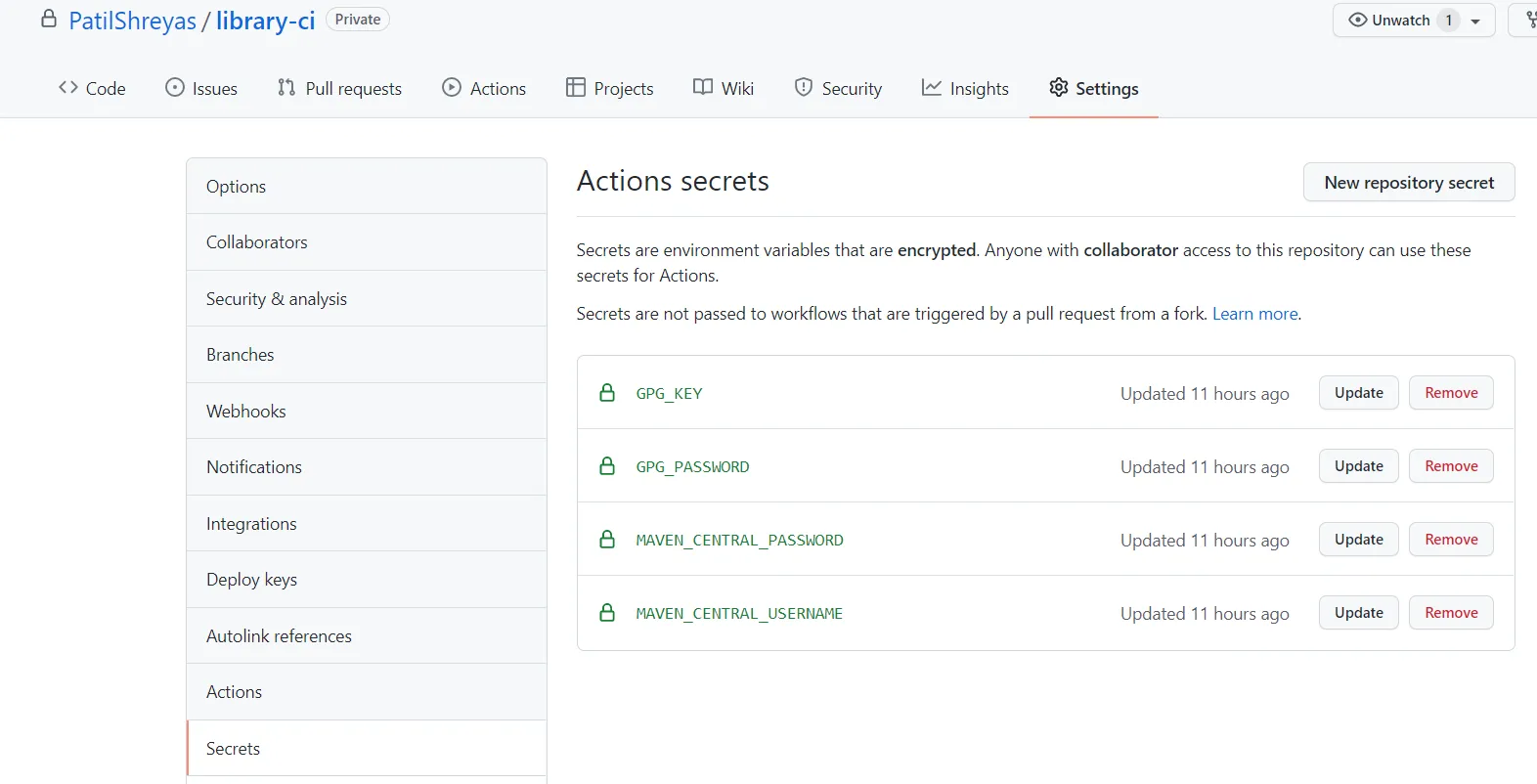Click the lock icon beside MAVEN_CENTRAL_PASSWORD
1537x784 pixels.
tap(607, 539)
